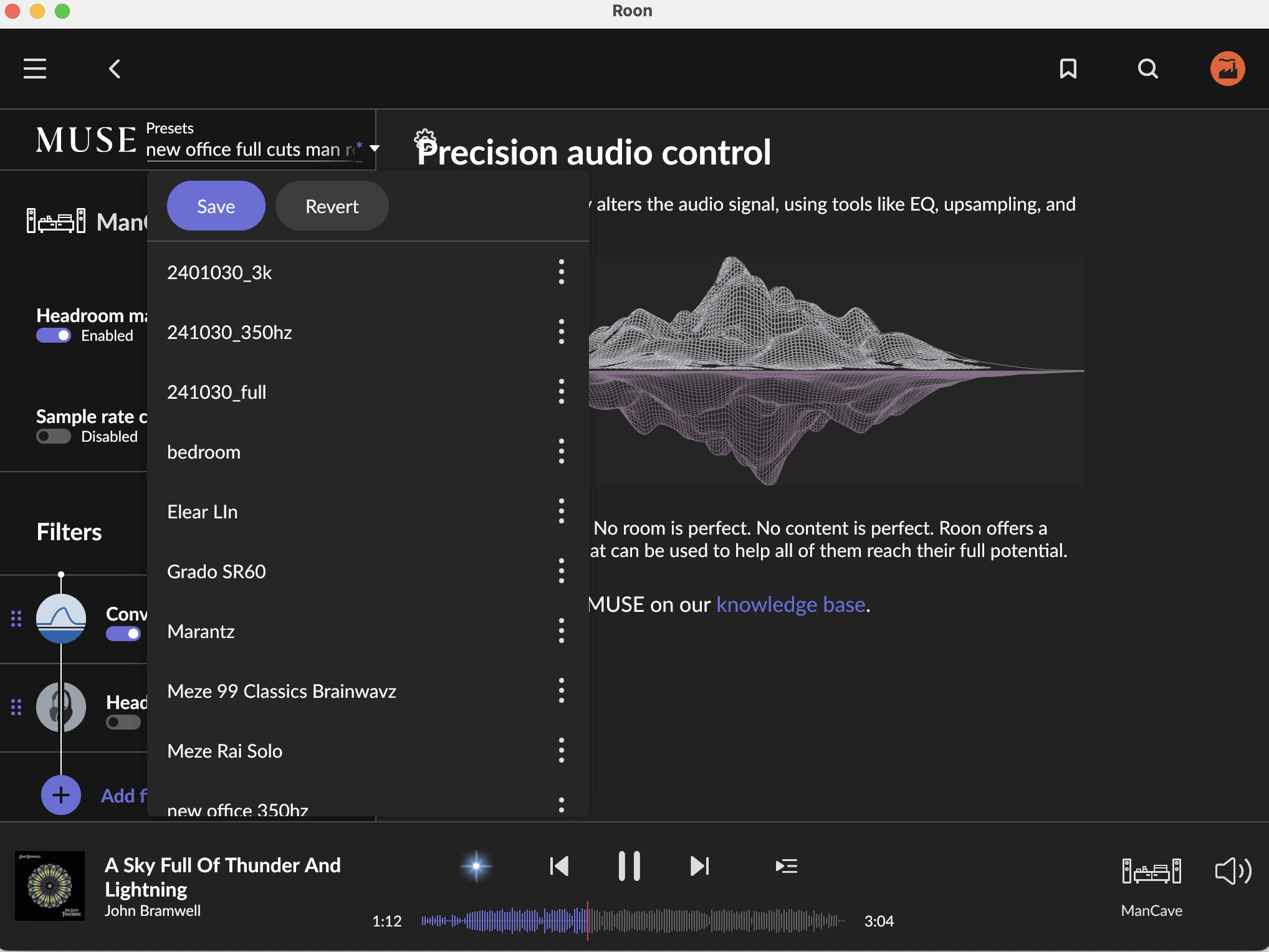Click the album art thumbnail
This screenshot has height=952, width=1269.
click(50, 886)
